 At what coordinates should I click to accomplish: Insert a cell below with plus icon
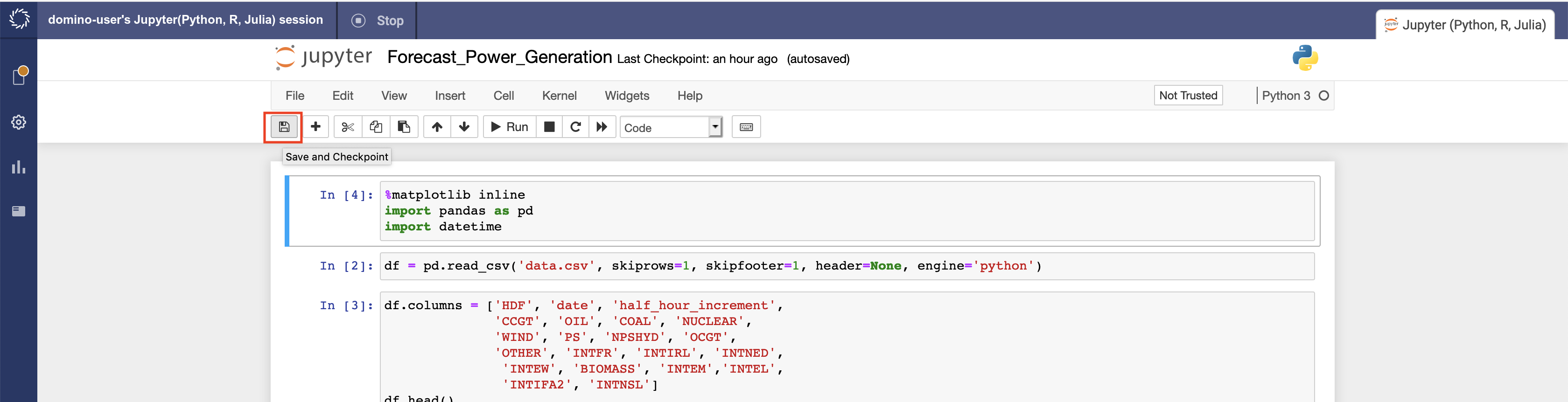[315, 127]
